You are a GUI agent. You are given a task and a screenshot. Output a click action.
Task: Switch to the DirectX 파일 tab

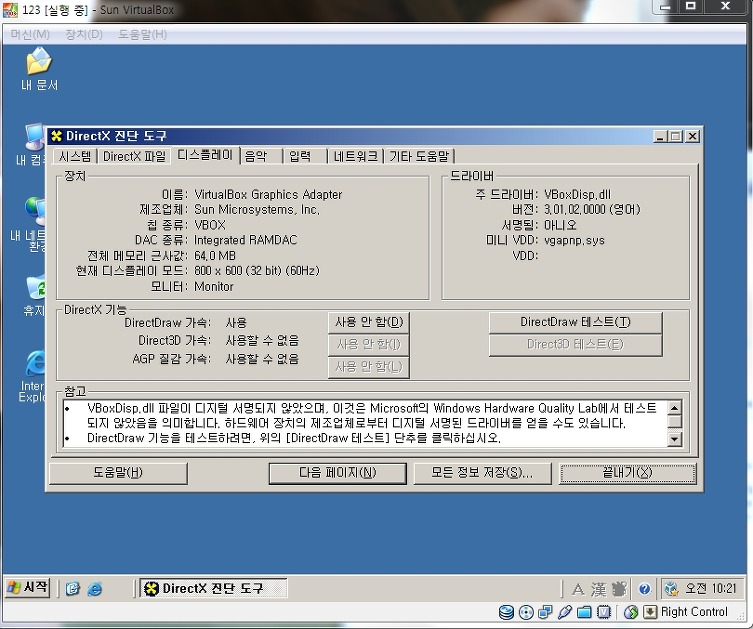(x=134, y=157)
